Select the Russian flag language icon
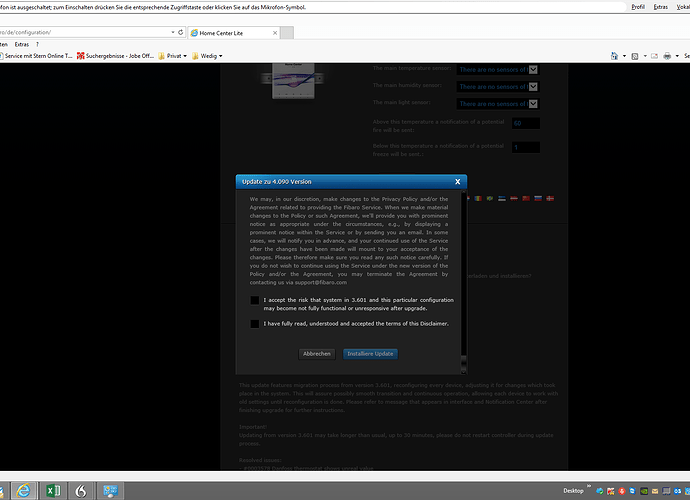The height and width of the screenshot is (500, 690). pyautogui.click(x=538, y=199)
